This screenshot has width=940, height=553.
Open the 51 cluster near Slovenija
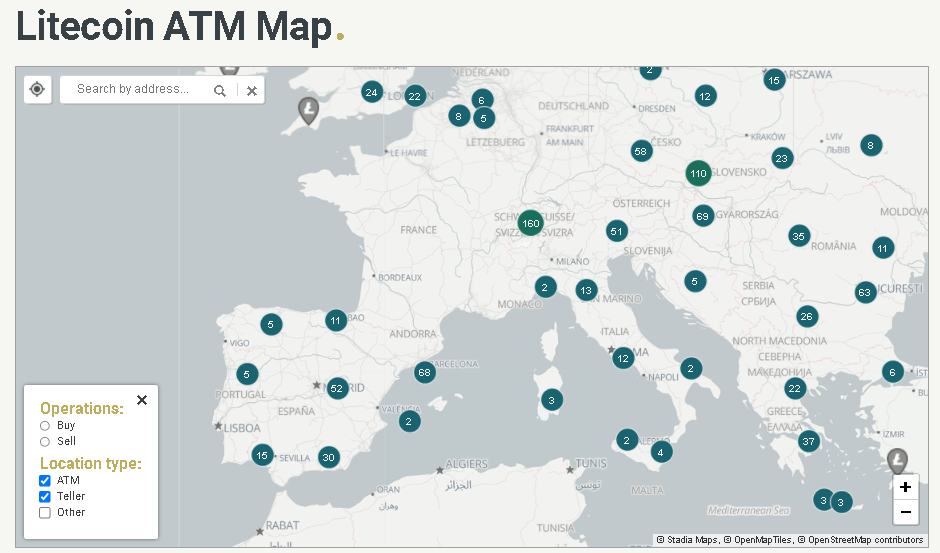coord(616,231)
